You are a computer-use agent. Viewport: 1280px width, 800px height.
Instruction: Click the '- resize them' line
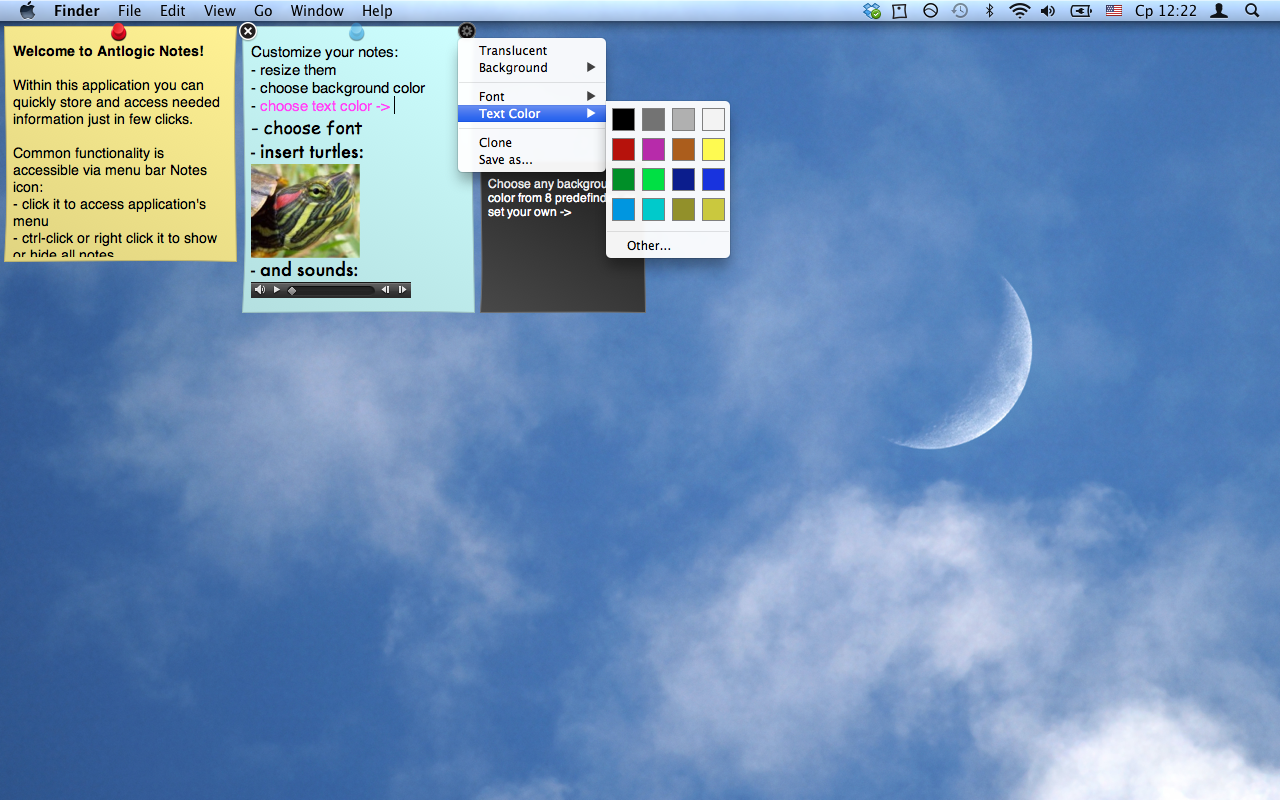[293, 70]
